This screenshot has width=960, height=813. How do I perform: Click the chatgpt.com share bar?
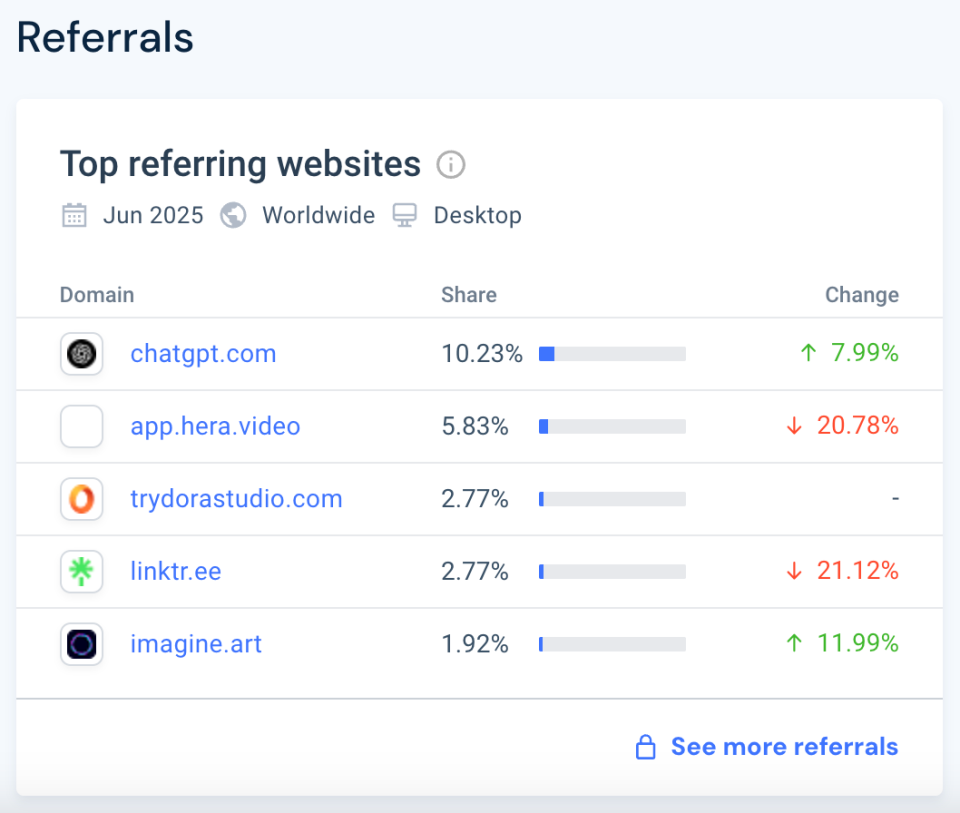[x=612, y=354]
